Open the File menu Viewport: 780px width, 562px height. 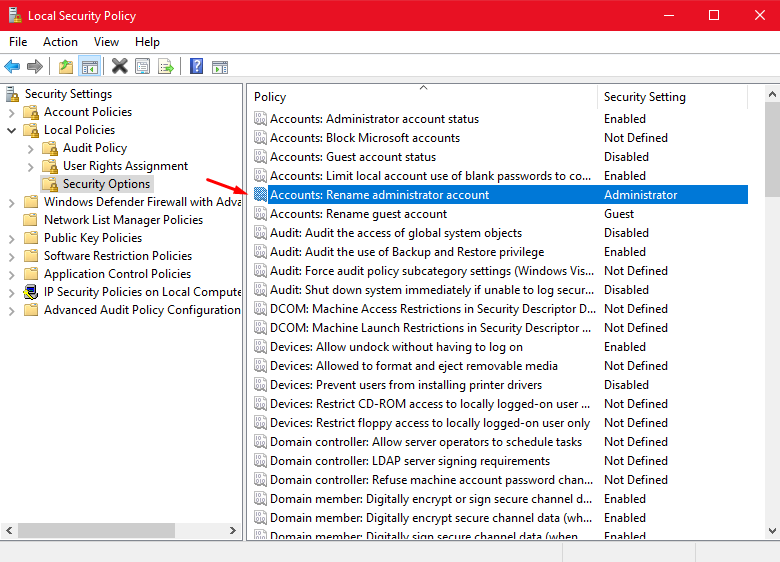18,42
